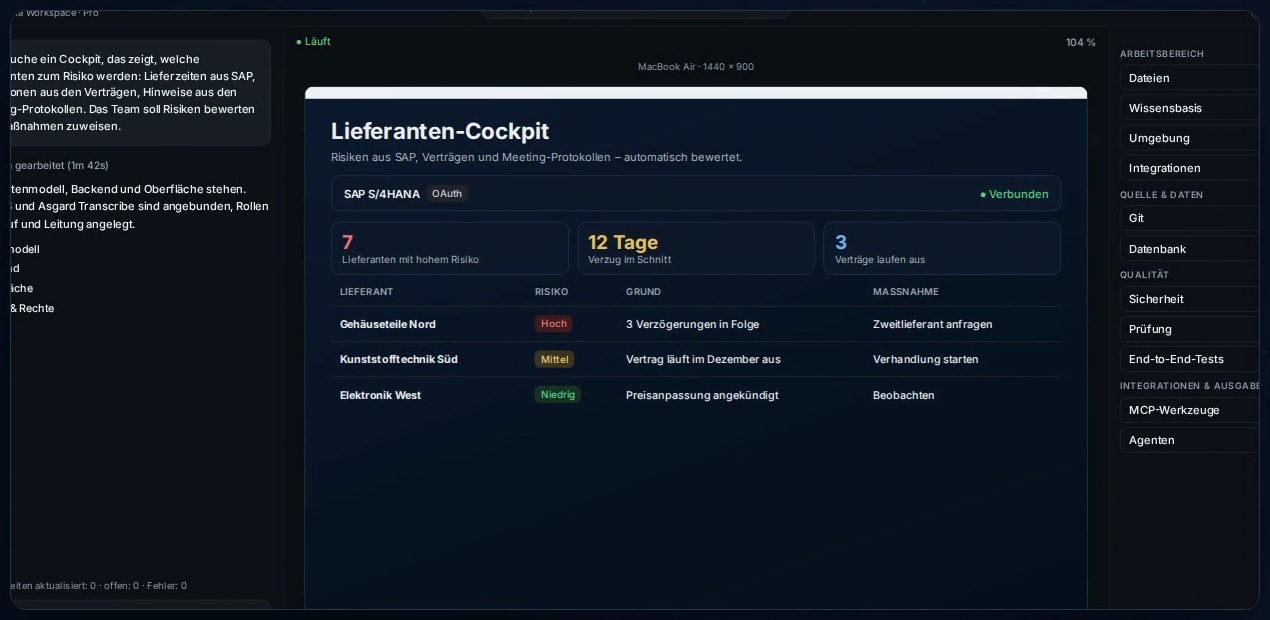This screenshot has height=620, width=1270.
Task: Click the OAuth badge
Action: coord(447,194)
